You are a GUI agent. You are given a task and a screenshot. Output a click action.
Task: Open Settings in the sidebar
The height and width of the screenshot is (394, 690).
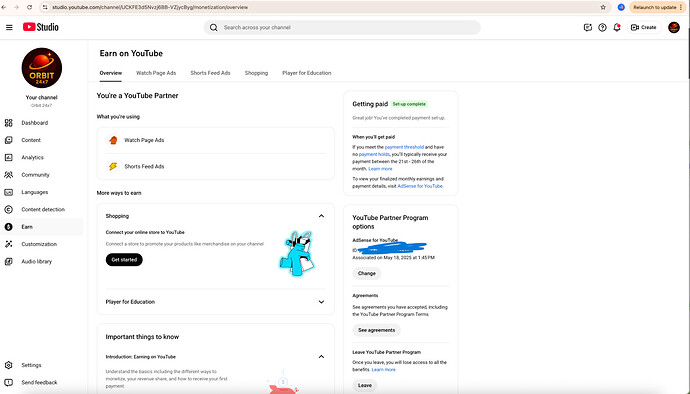tap(42, 365)
